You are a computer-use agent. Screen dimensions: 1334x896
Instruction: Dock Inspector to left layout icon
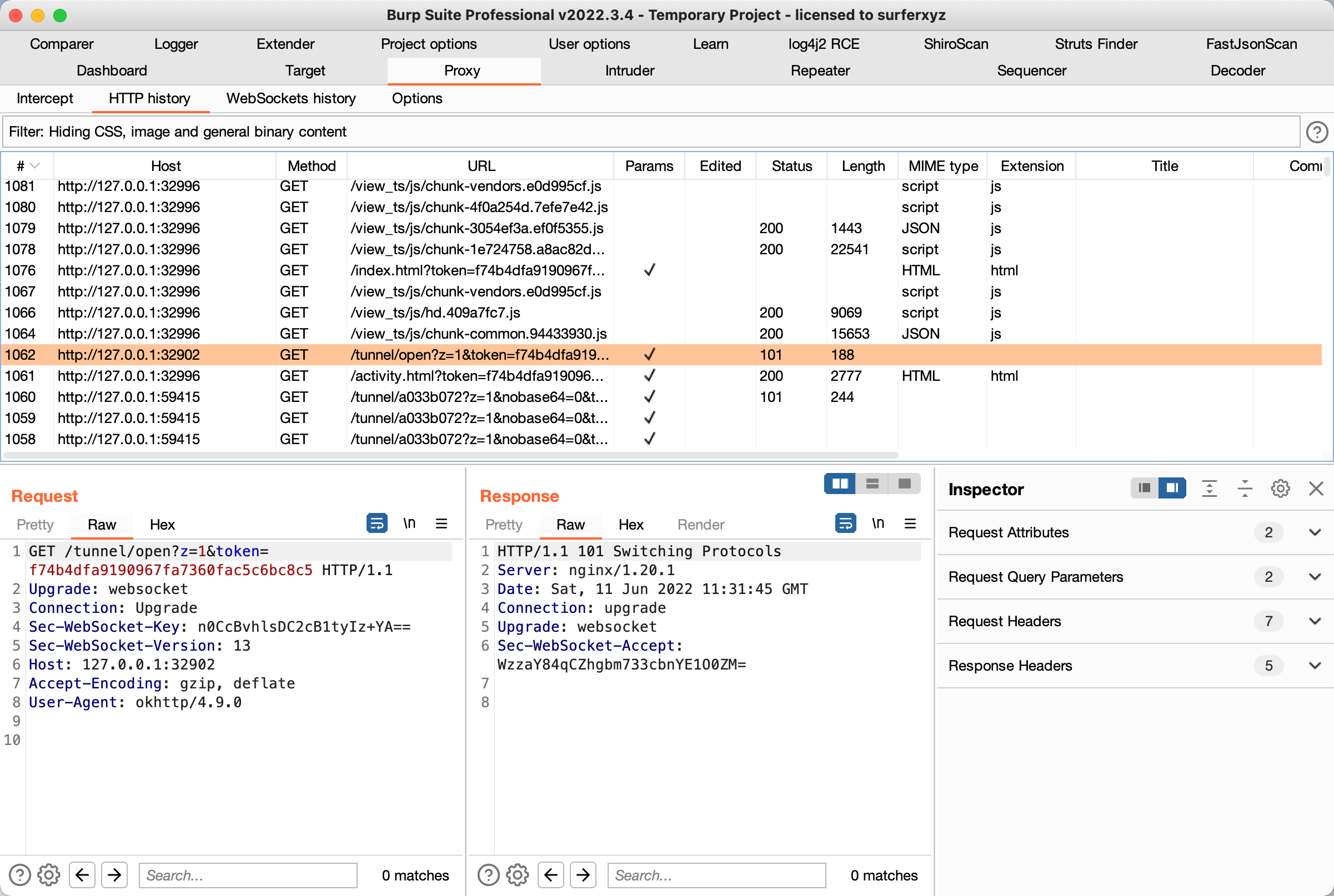1144,488
